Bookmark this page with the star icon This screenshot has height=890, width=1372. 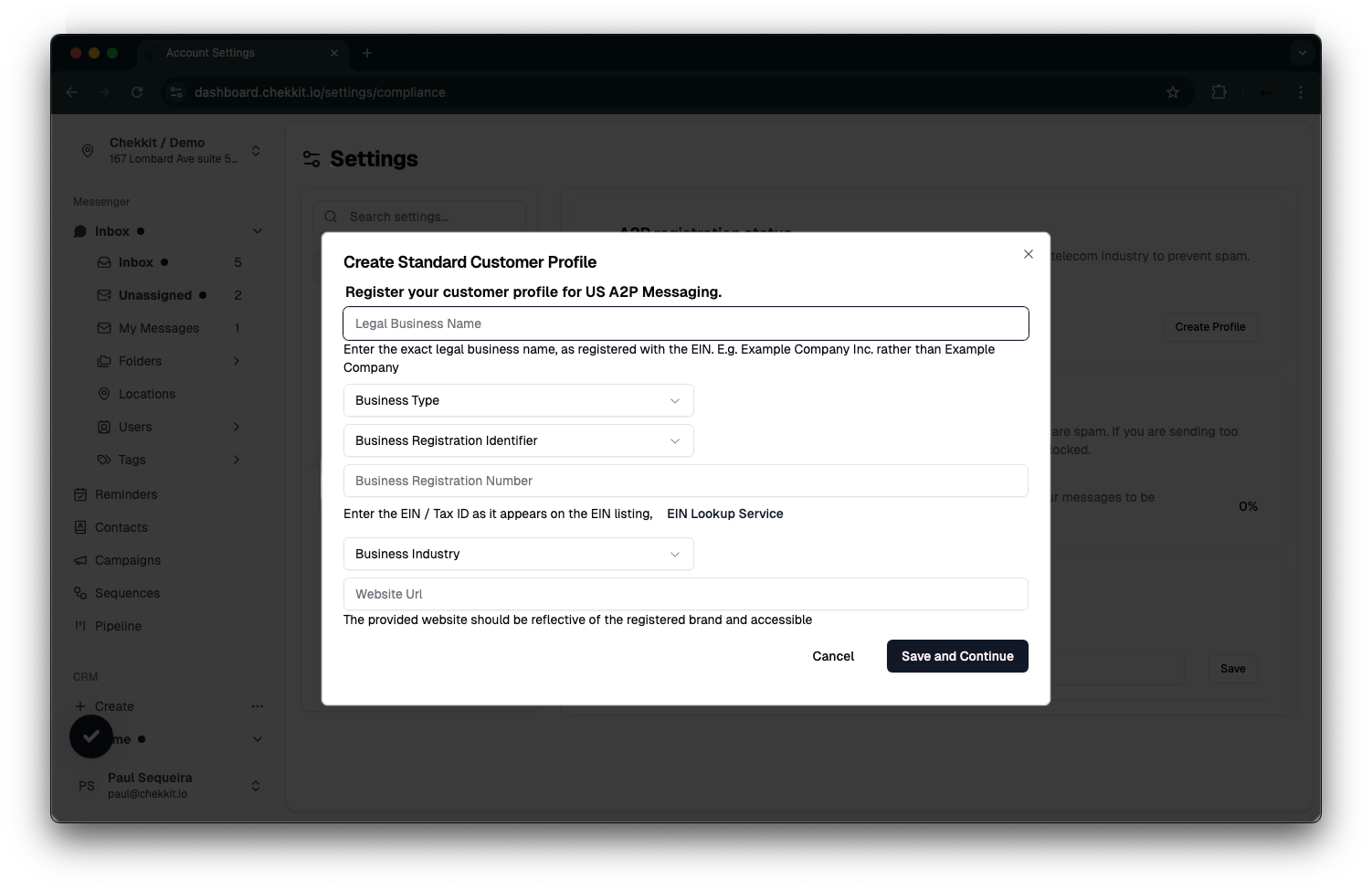[x=1173, y=92]
